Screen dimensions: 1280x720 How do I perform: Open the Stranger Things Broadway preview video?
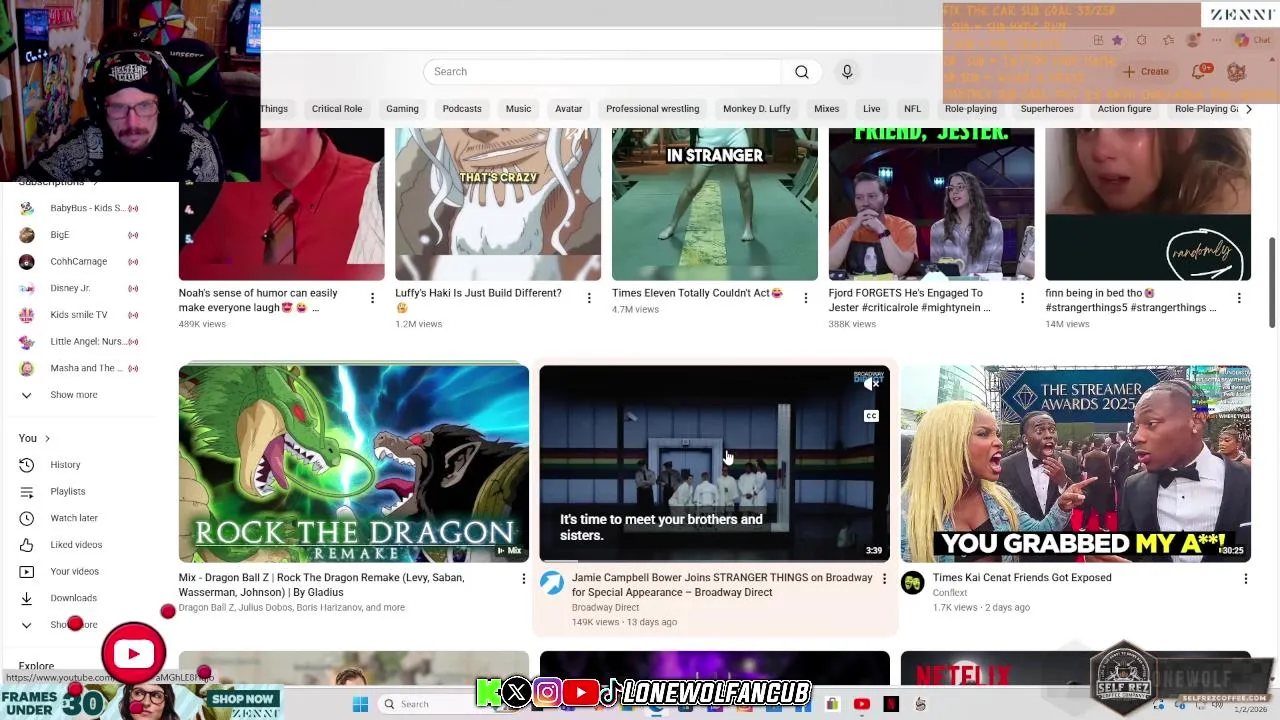click(714, 464)
